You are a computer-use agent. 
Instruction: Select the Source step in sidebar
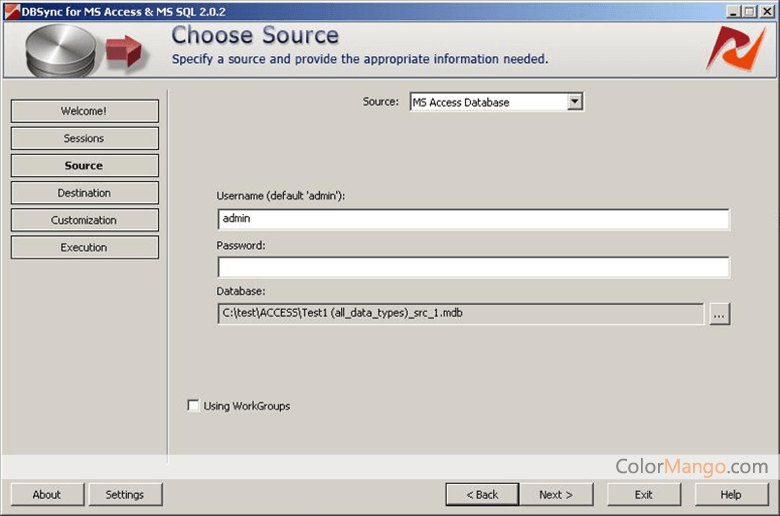click(x=85, y=166)
